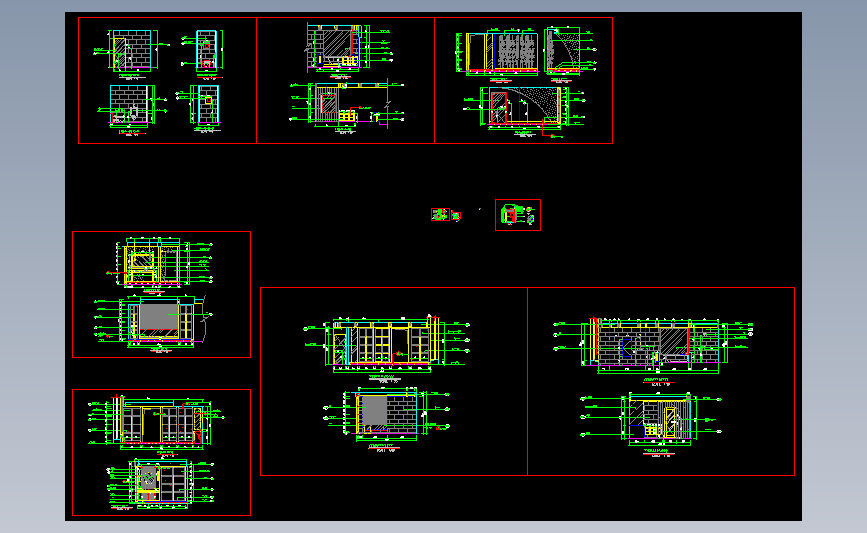Select the bottom-right sheet with brick wall elevation

(x=661, y=382)
